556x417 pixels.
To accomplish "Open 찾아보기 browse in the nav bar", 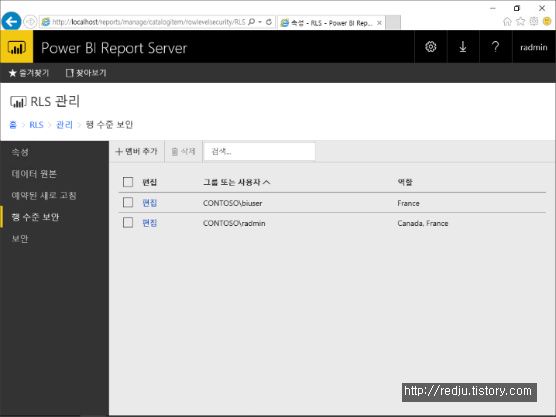I will (86, 73).
